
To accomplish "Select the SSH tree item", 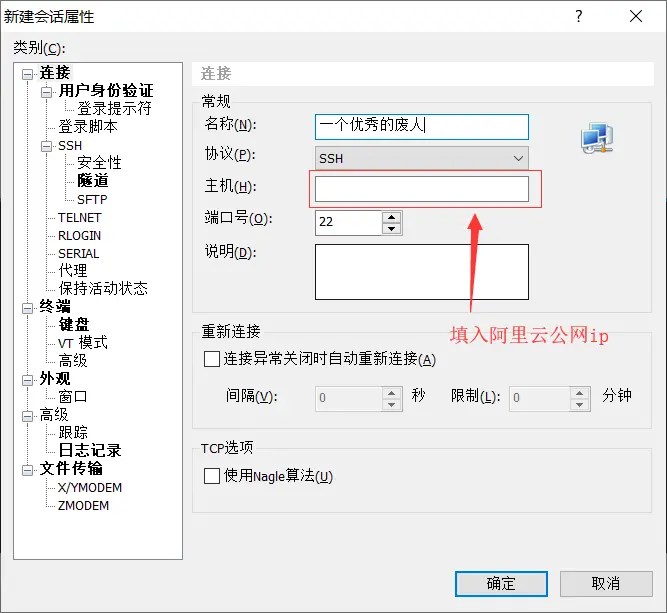I will coord(70,145).
